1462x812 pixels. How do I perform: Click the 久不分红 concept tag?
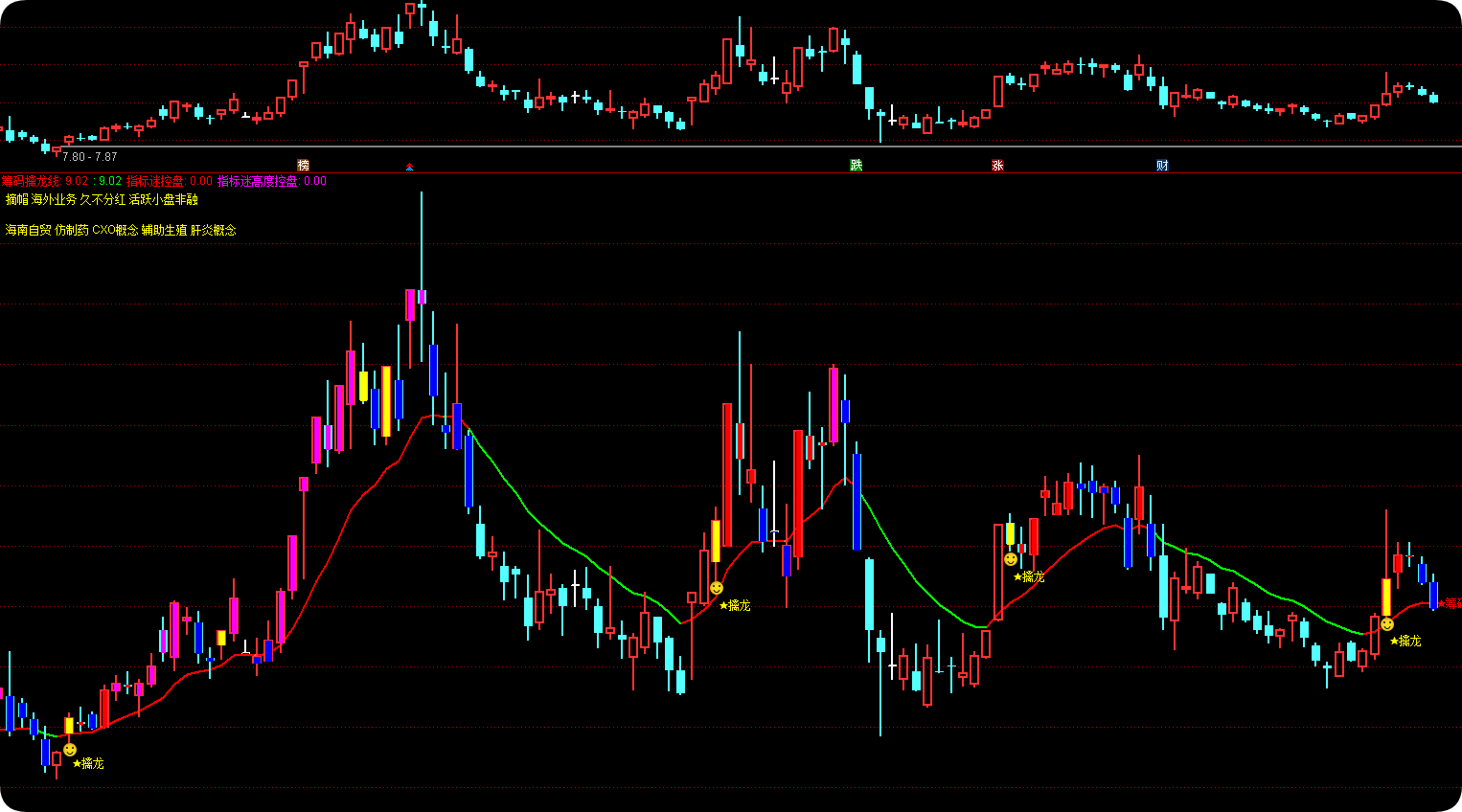[x=103, y=199]
